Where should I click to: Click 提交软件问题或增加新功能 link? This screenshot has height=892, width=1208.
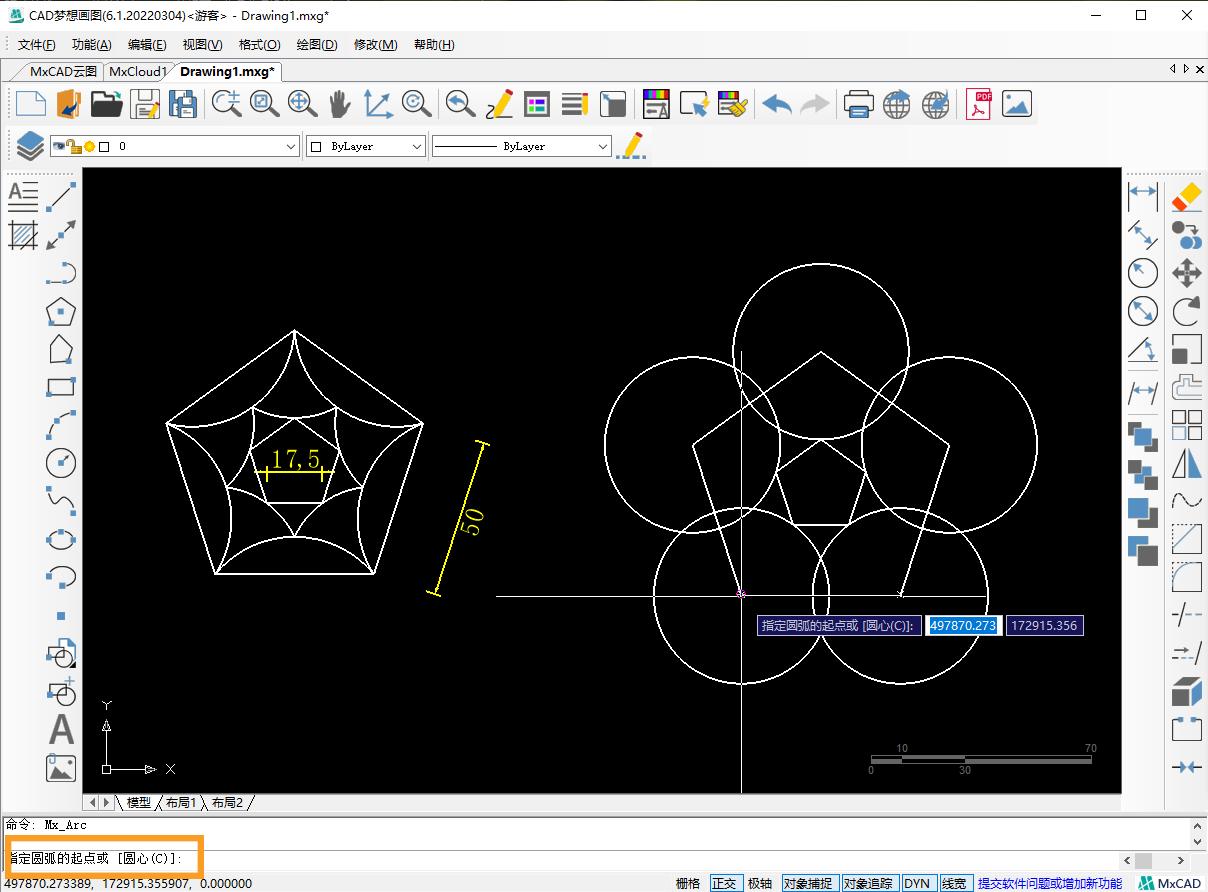coord(1049,883)
